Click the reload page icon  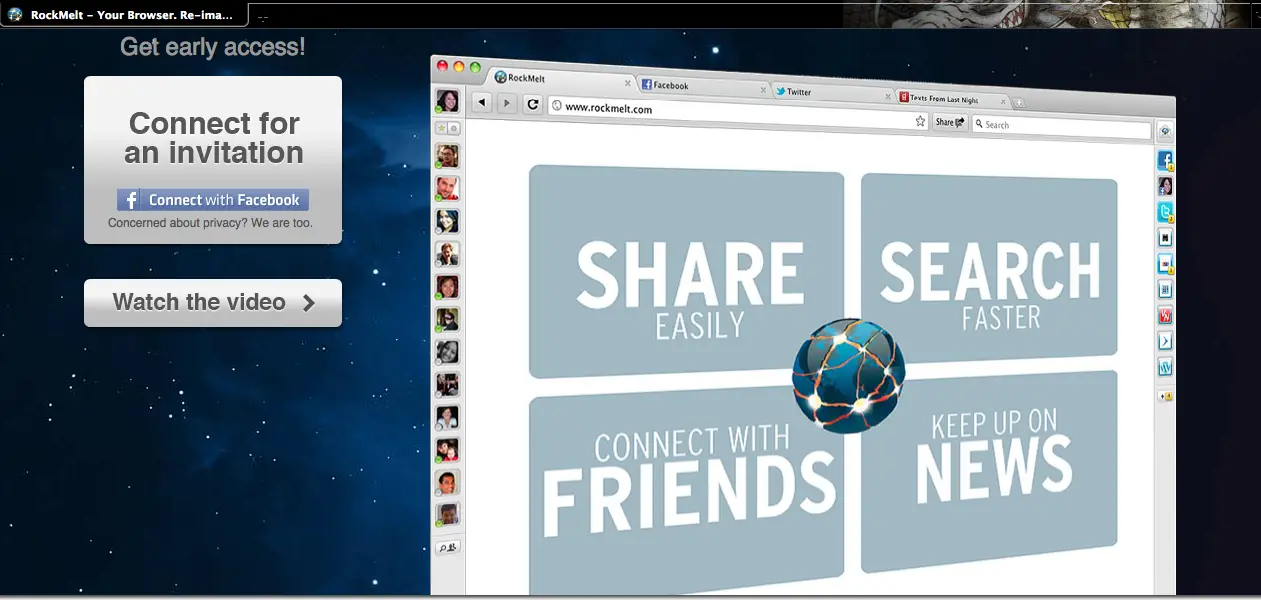click(x=533, y=104)
